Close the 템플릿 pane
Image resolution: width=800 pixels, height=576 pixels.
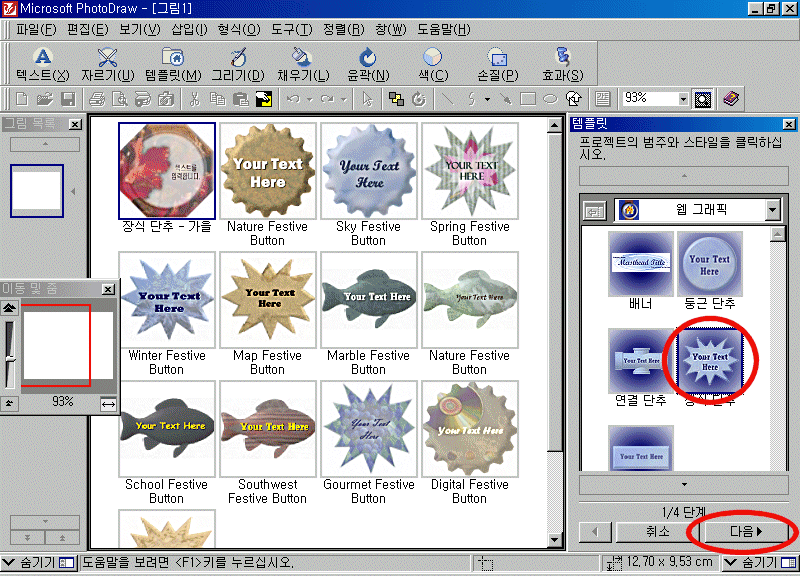[789, 124]
